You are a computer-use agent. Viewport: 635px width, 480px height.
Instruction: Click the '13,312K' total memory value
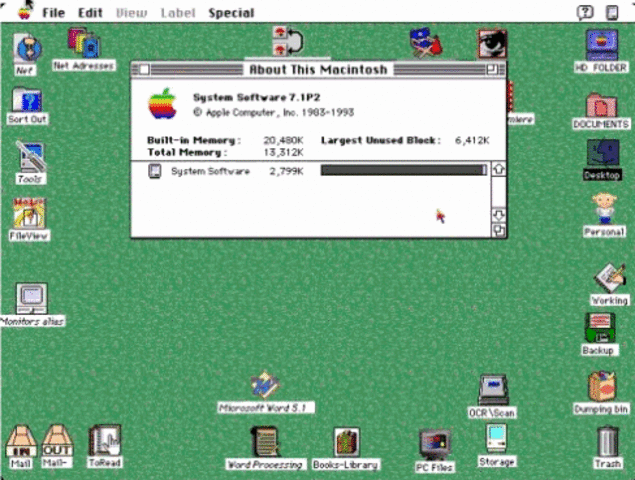283,152
